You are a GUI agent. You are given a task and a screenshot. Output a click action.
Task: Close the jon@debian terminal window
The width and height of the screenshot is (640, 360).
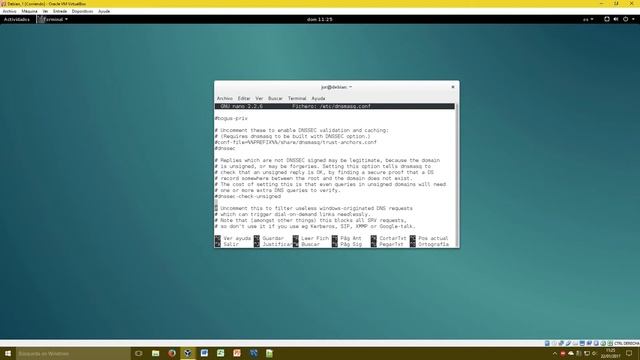(453, 87)
